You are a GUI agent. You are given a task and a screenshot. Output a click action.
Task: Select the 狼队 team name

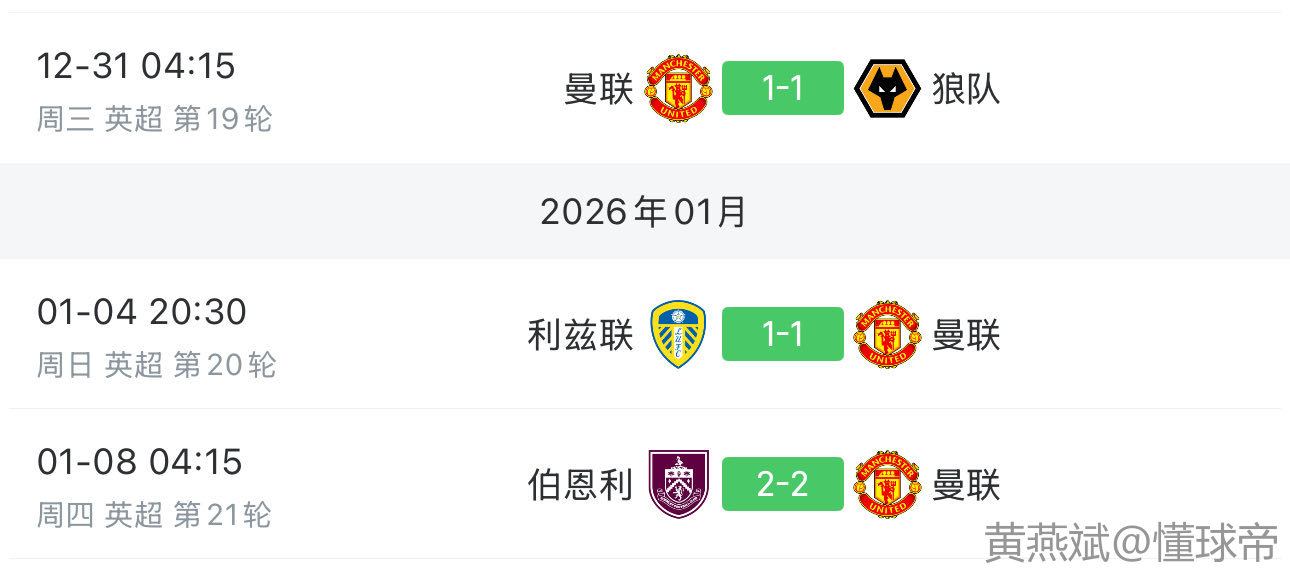[x=966, y=89]
